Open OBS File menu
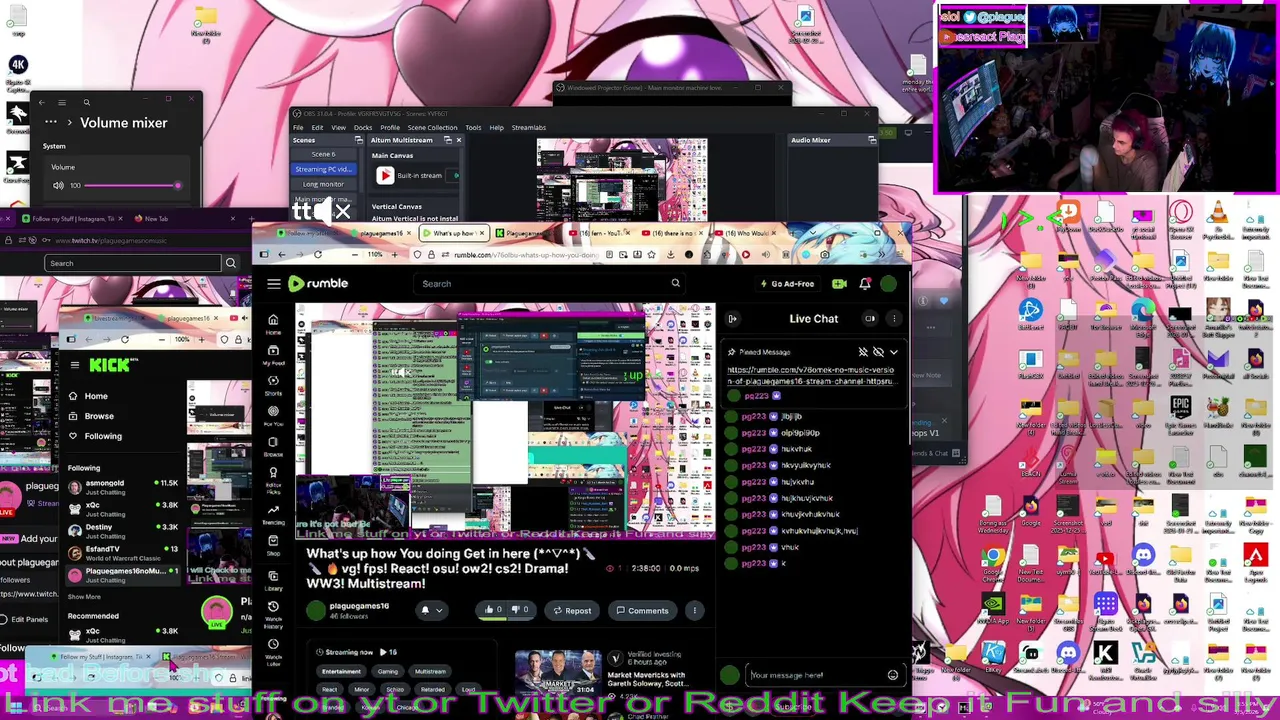Viewport: 1280px width, 720px height. click(298, 127)
